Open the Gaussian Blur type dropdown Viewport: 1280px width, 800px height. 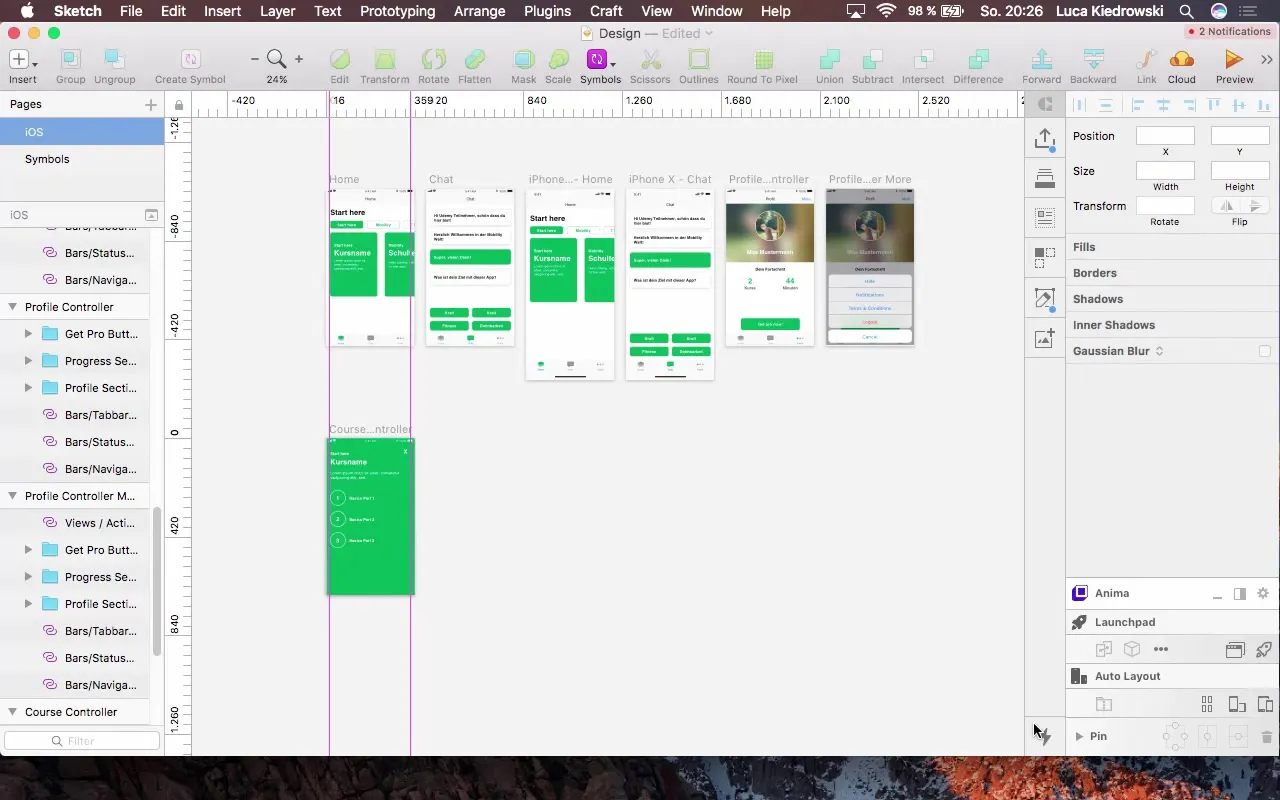point(1159,351)
